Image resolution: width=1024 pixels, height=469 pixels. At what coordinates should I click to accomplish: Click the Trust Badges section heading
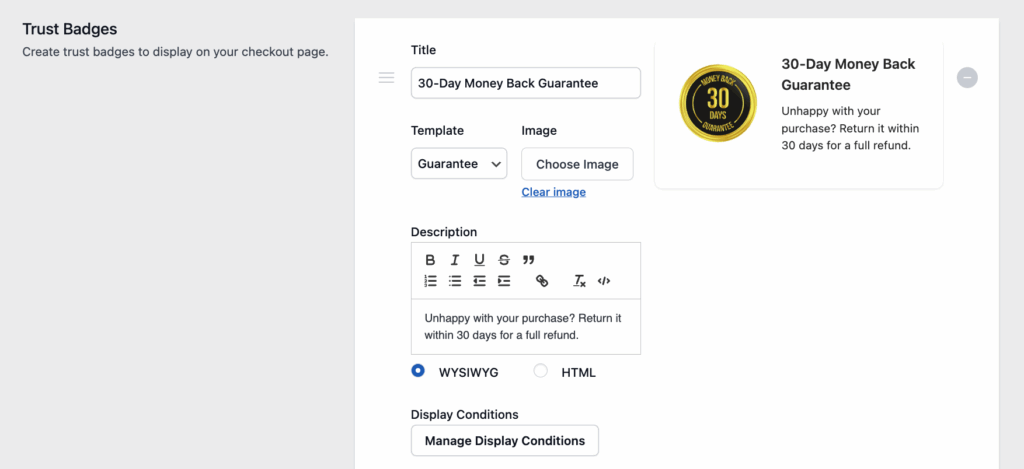click(70, 29)
